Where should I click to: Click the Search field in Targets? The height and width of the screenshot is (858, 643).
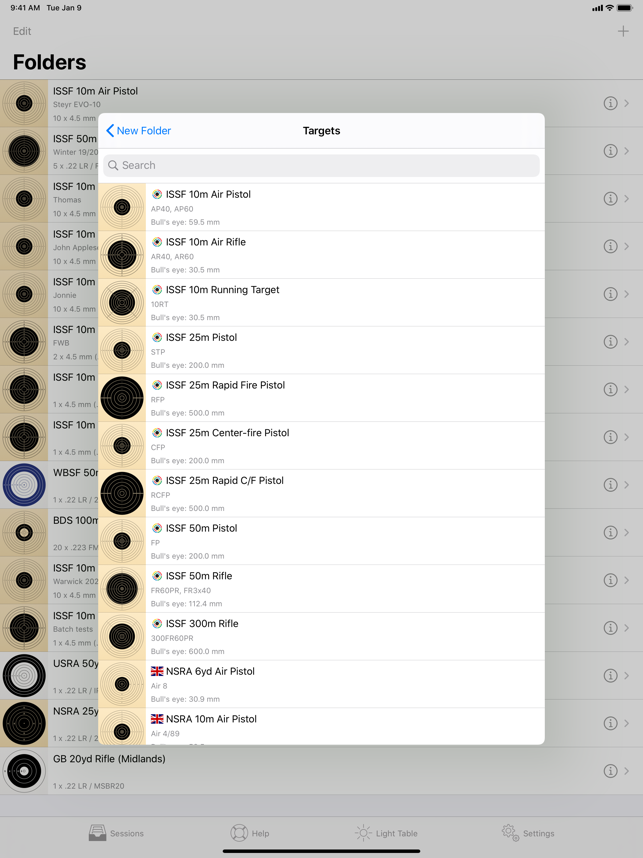[x=321, y=165]
